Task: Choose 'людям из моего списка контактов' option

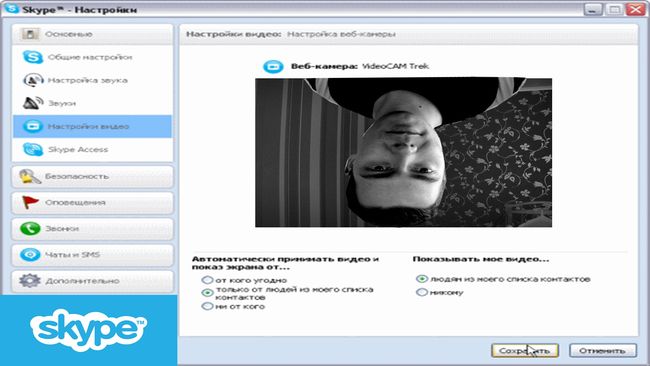Action: [x=422, y=279]
